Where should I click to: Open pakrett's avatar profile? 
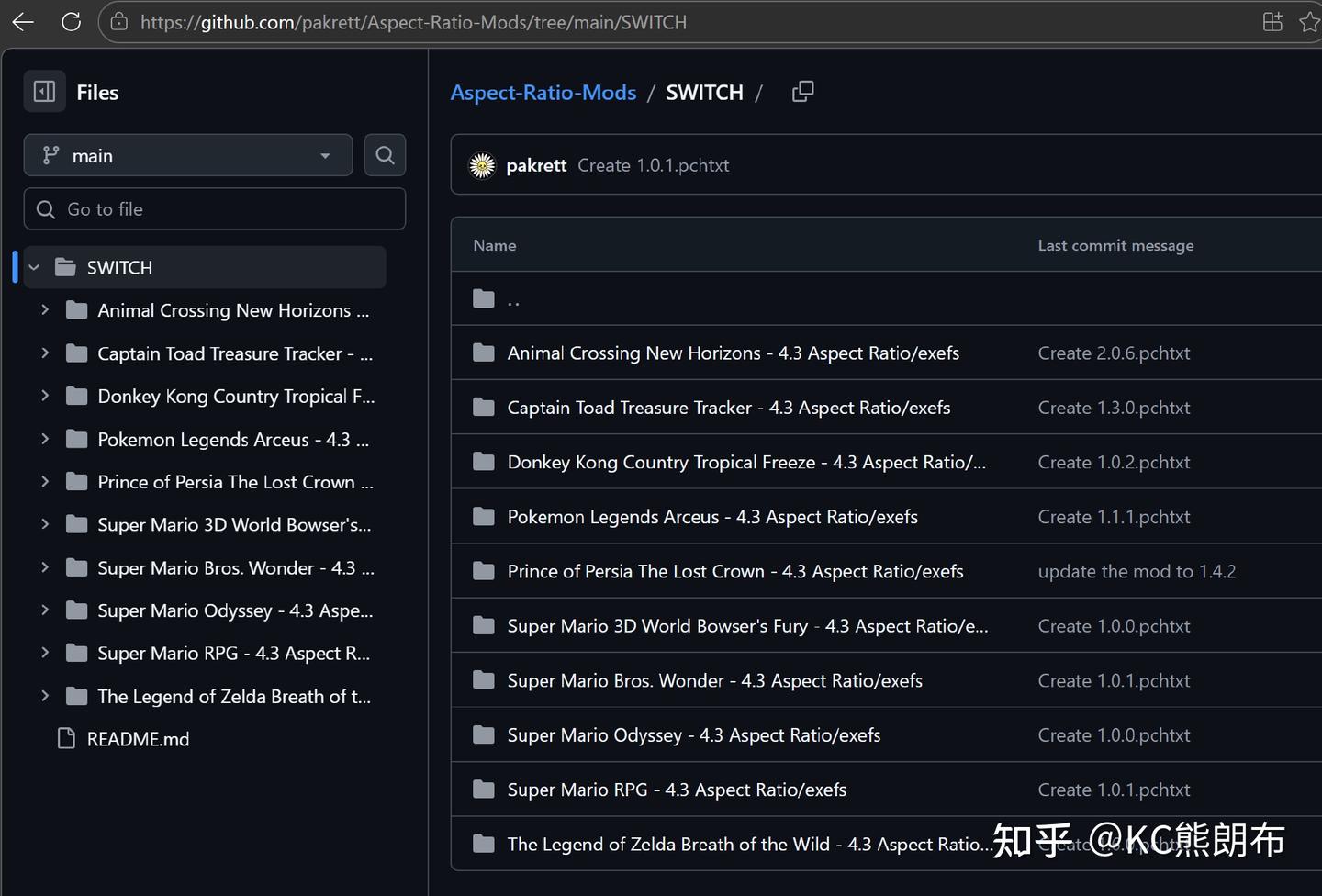(482, 165)
